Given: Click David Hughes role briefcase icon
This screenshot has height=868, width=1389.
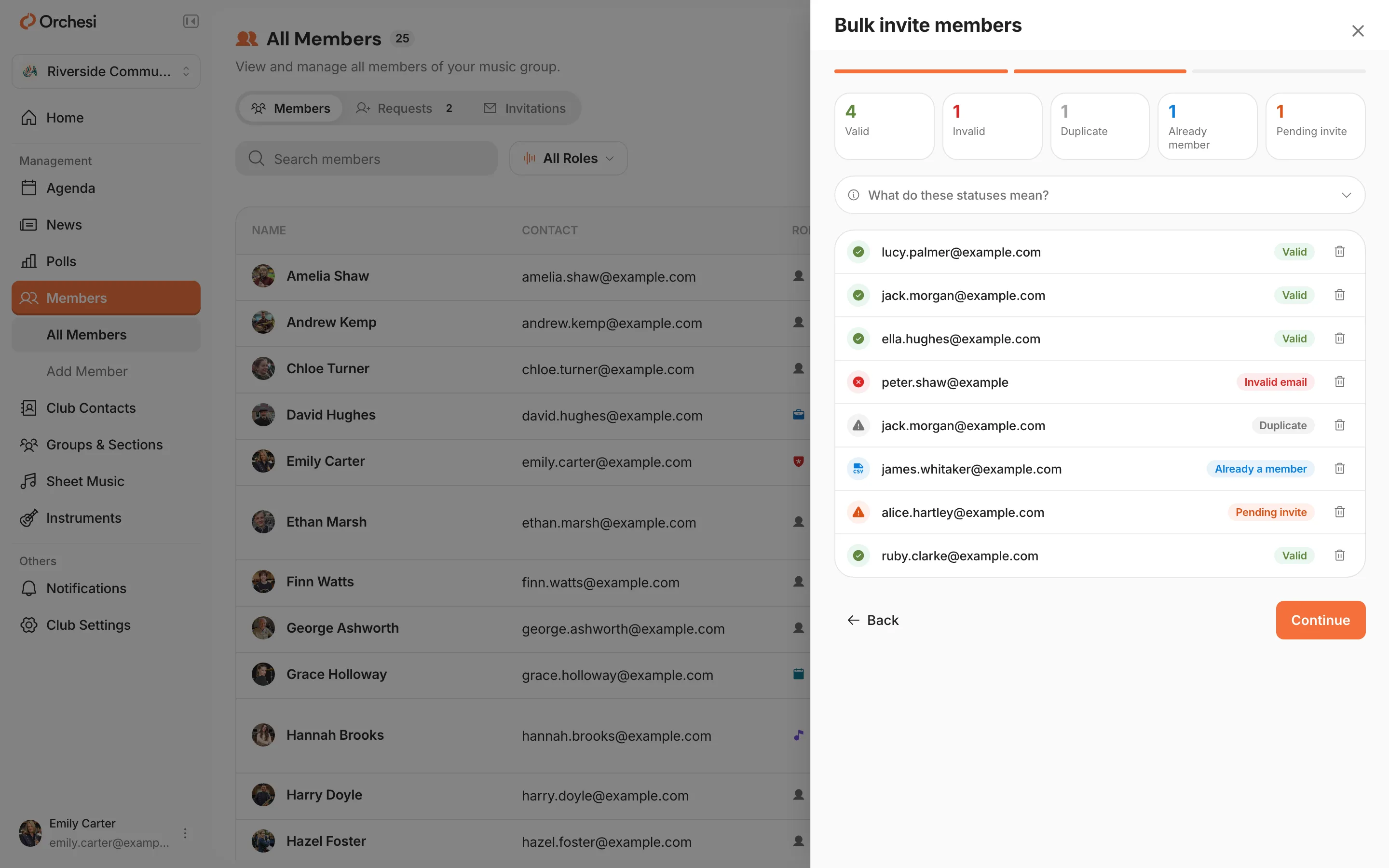Looking at the screenshot, I should coord(798,415).
